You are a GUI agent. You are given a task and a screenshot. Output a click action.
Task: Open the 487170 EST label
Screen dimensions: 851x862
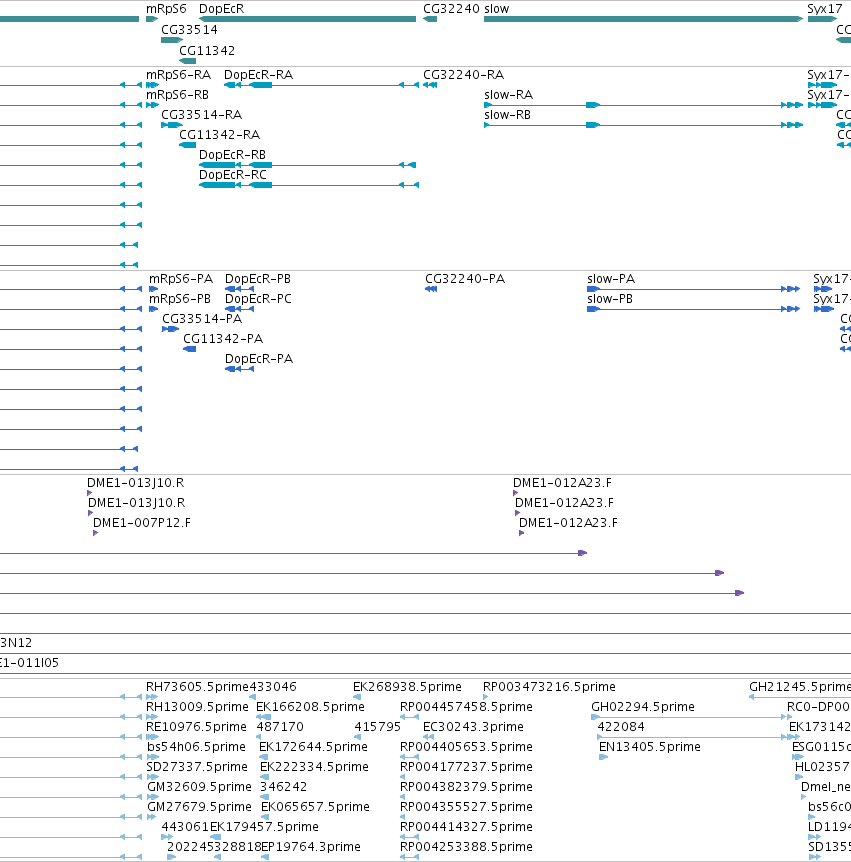[280, 727]
